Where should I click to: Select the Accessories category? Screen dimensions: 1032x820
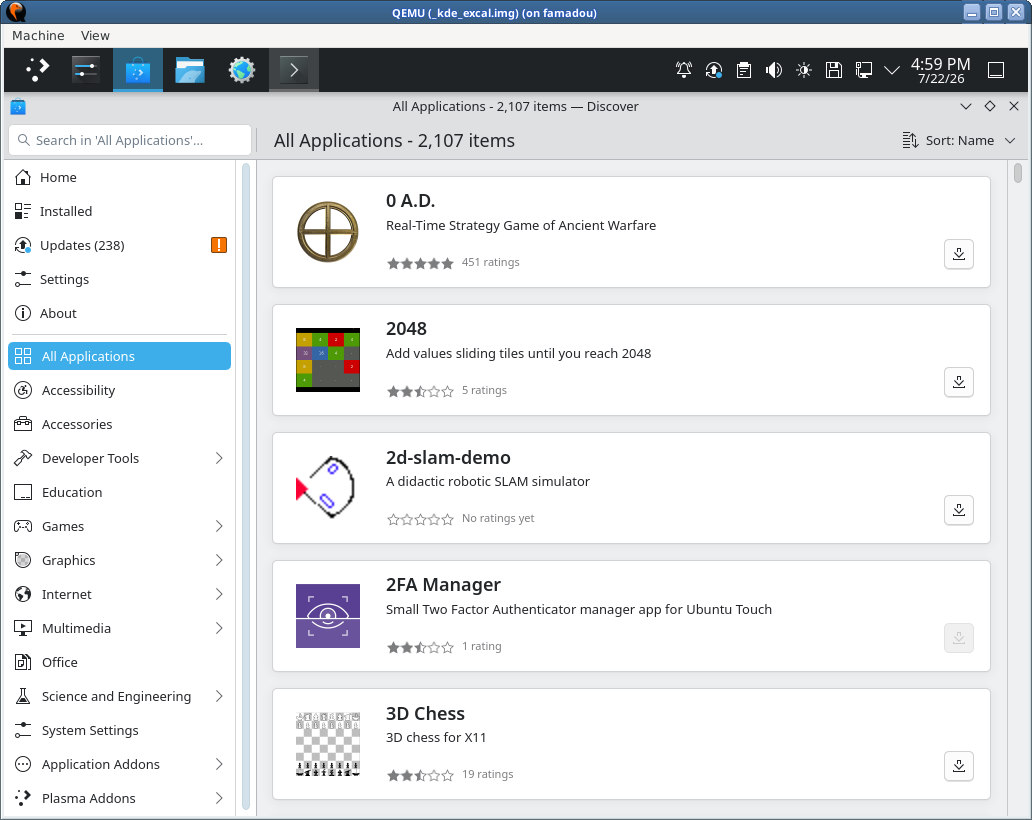pos(119,424)
